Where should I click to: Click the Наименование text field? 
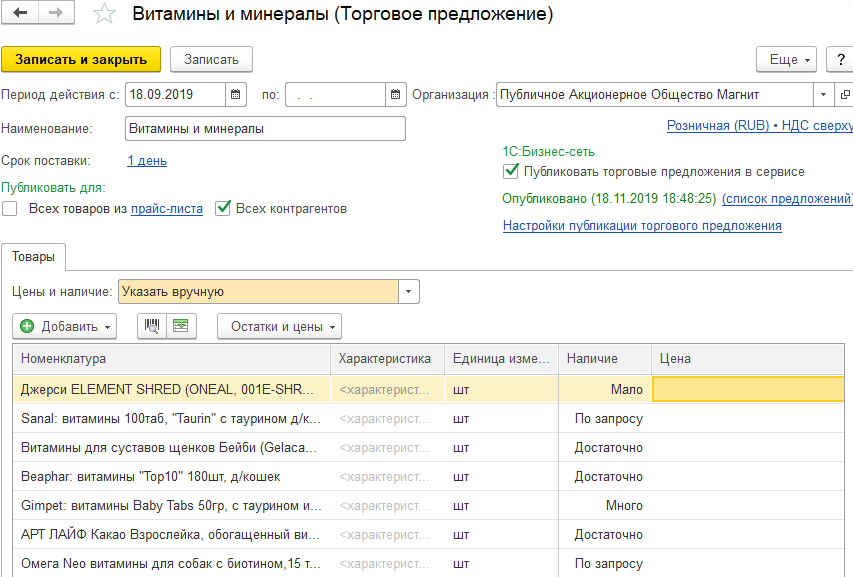click(265, 129)
